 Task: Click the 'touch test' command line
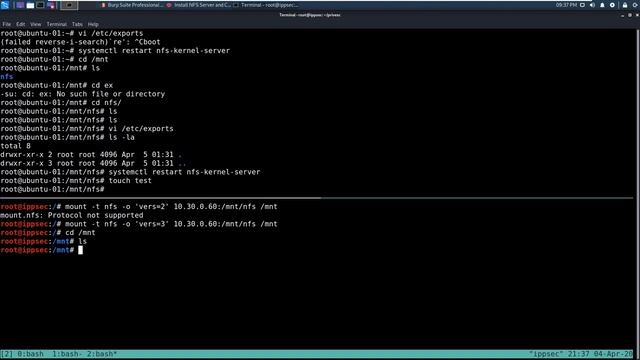point(76,181)
